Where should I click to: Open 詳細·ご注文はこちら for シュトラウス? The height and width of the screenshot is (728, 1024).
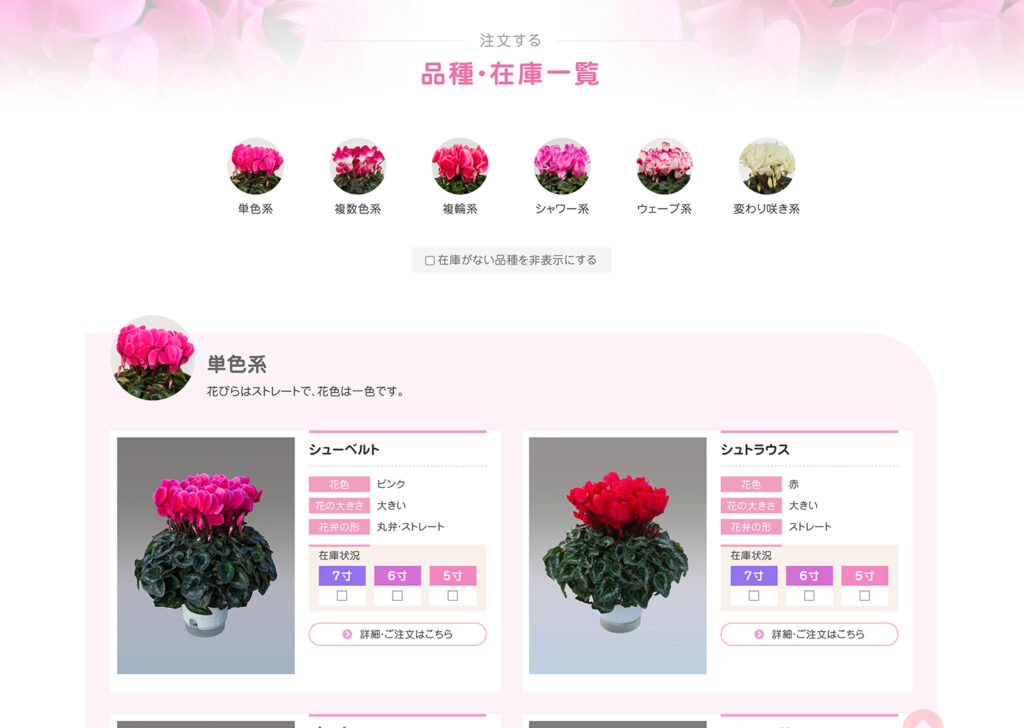(809, 634)
